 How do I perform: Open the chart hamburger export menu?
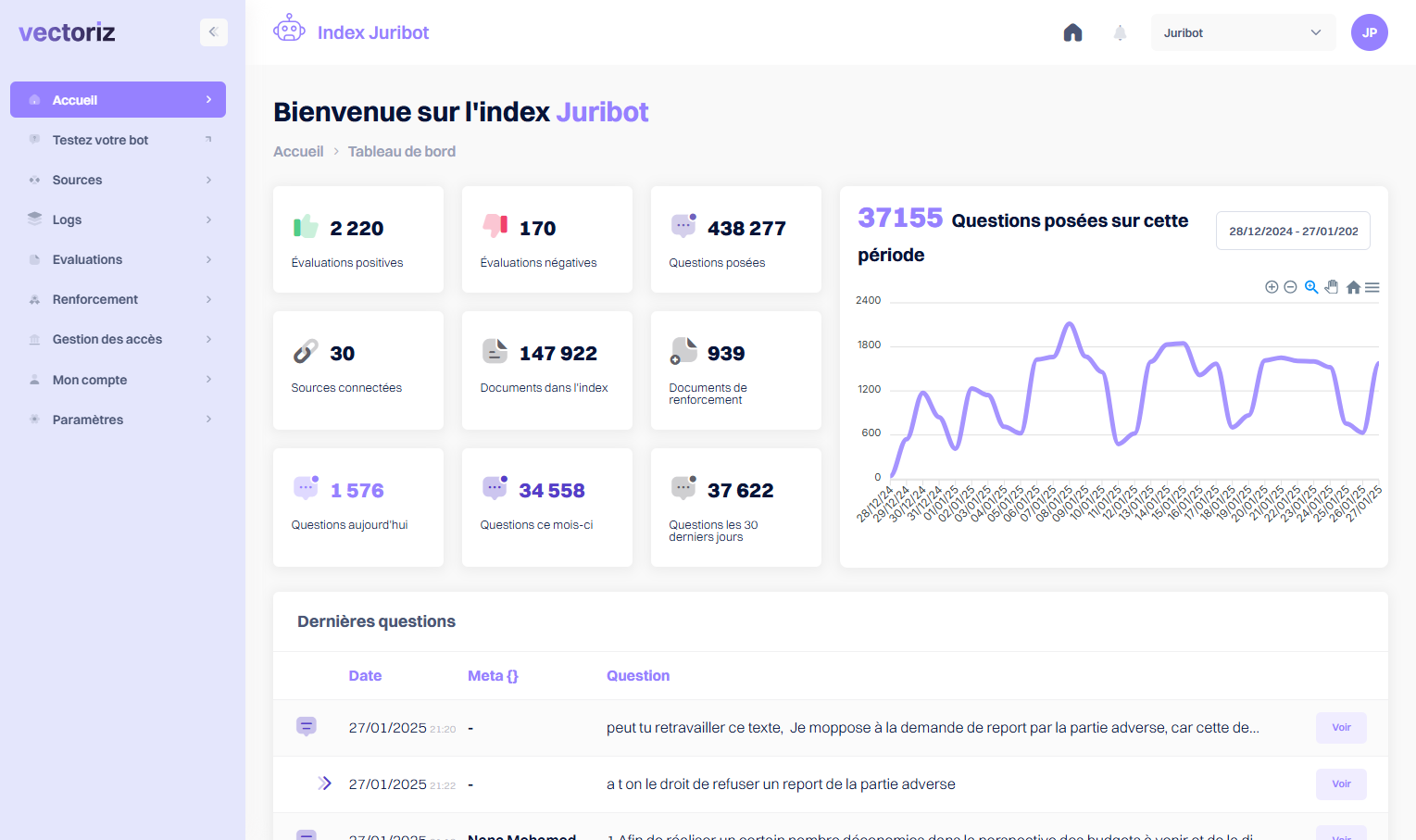(1372, 288)
